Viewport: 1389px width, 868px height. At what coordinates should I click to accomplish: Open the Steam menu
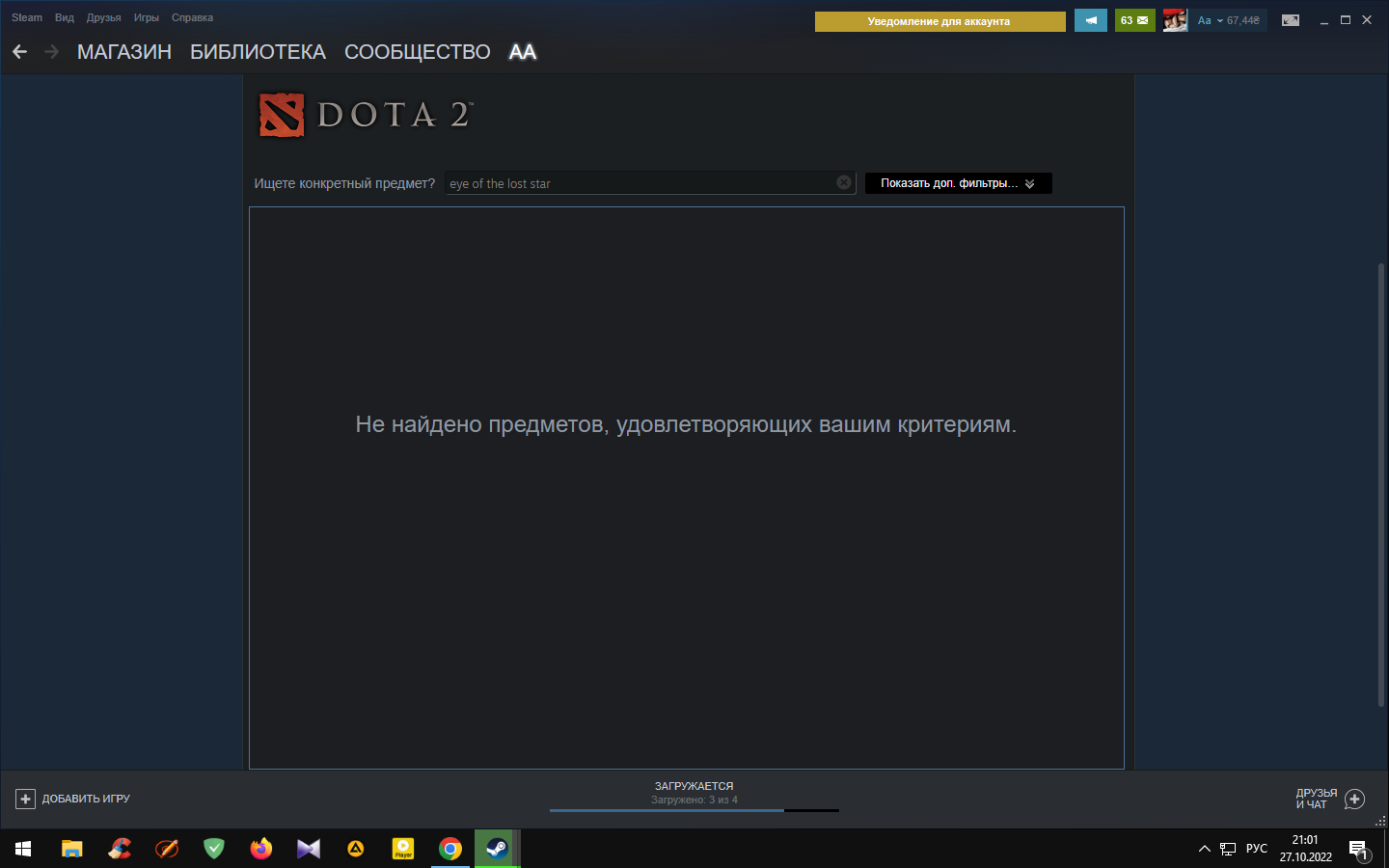tap(26, 16)
